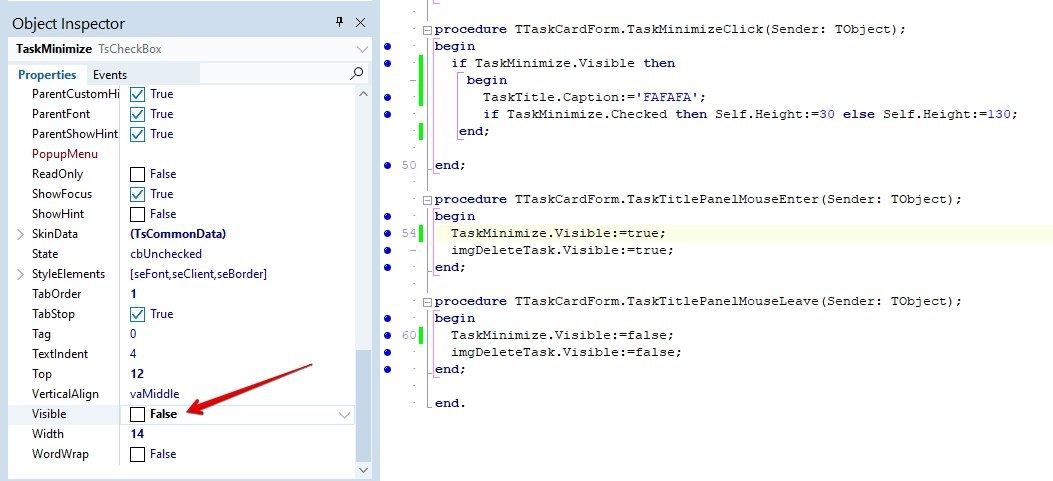Pin the Object Inspector panel
The width and height of the screenshot is (1053, 481).
tap(340, 22)
